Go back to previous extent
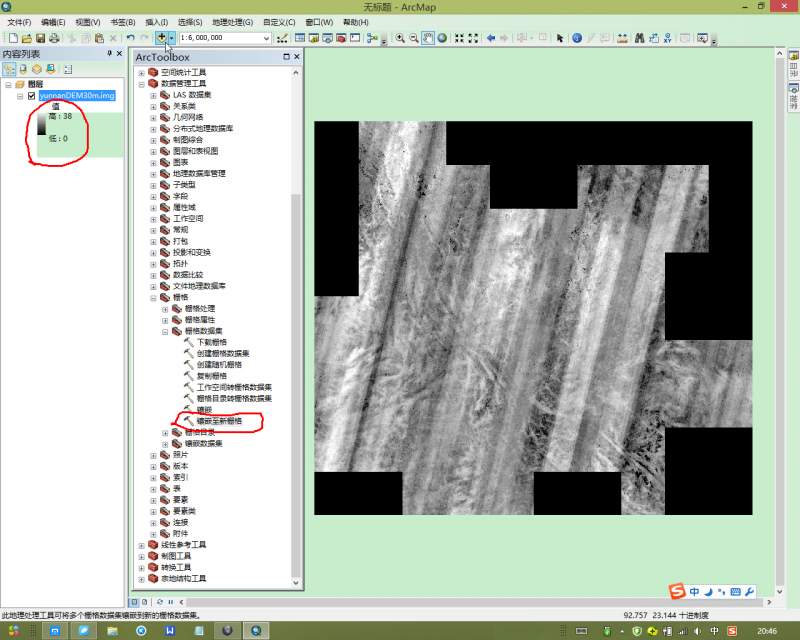800x640 pixels. point(491,38)
